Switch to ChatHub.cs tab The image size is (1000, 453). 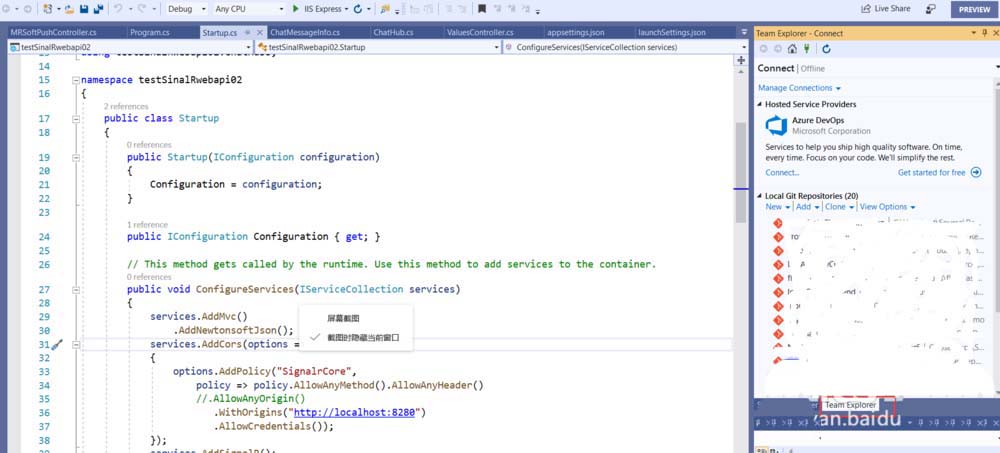pyautogui.click(x=393, y=33)
